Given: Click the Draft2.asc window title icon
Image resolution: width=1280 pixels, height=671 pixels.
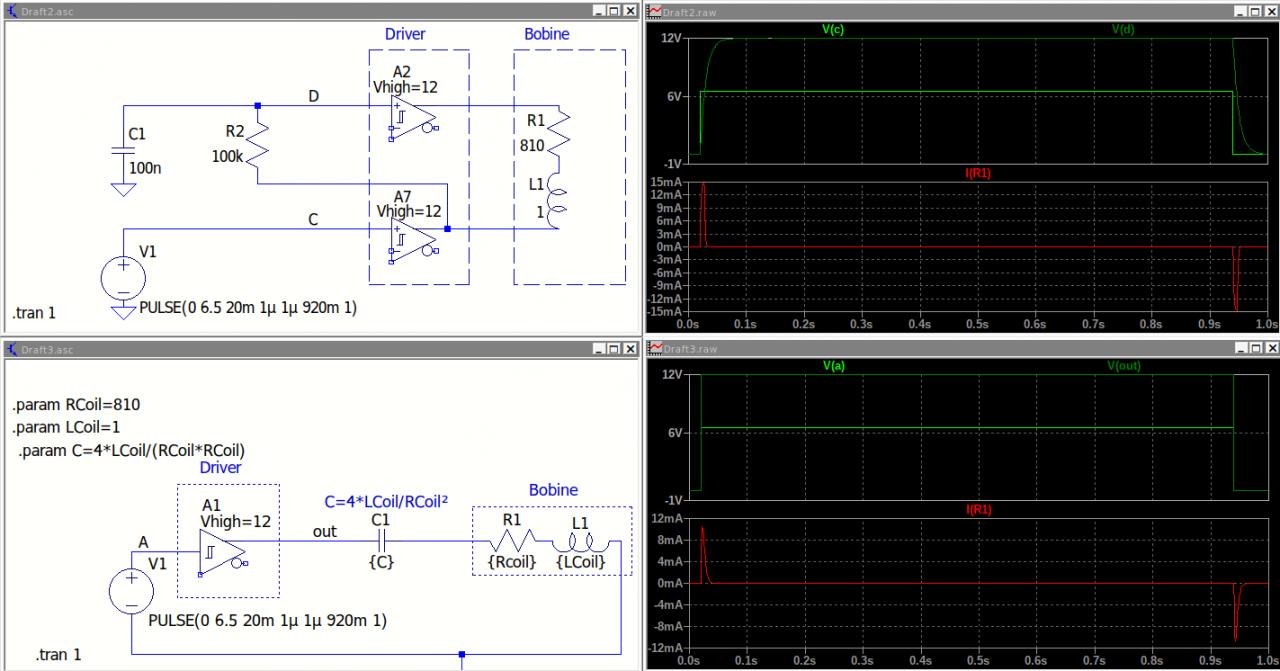Looking at the screenshot, I should tap(11, 10).
